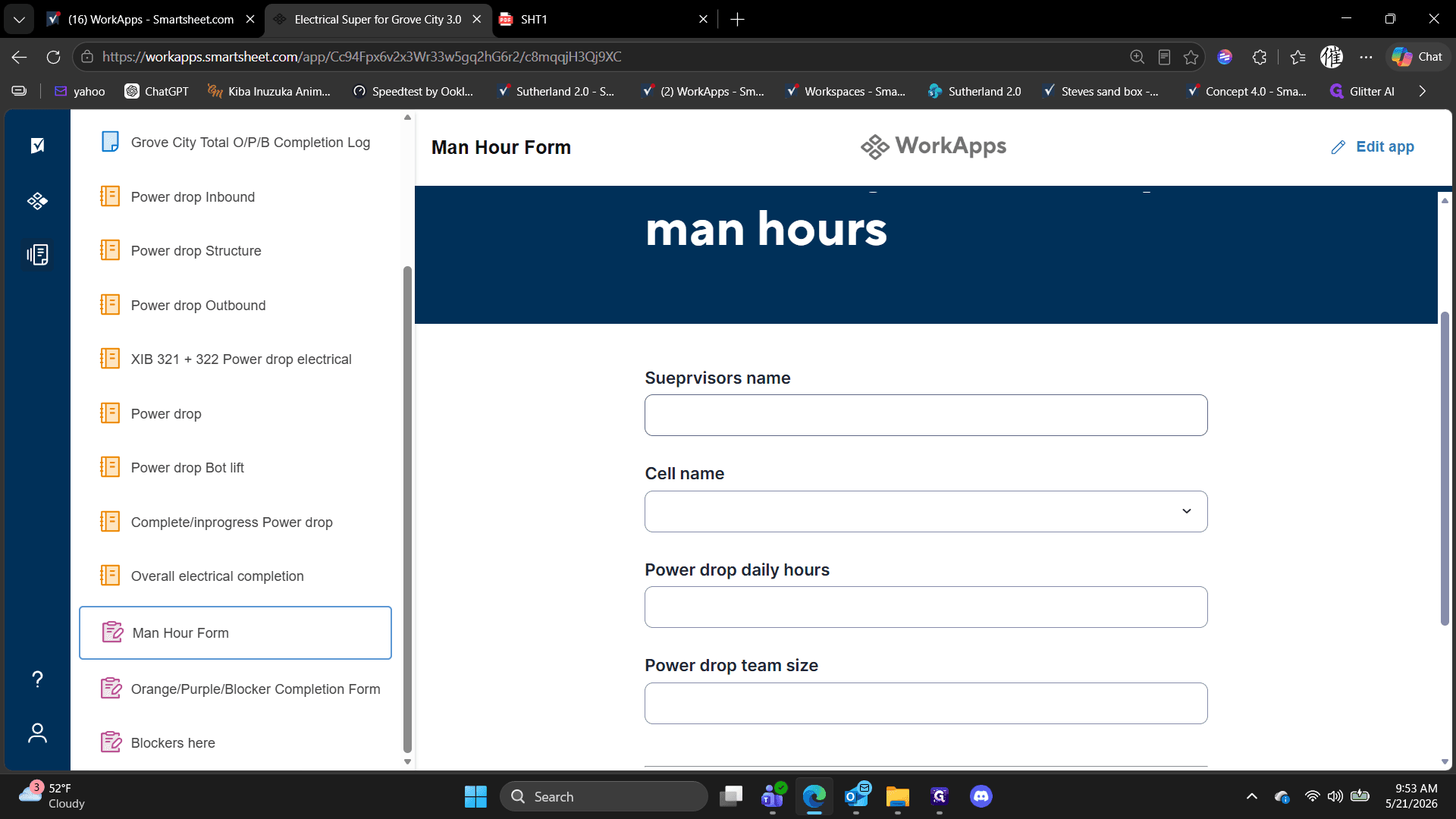Open the Power drop Inbound page

coord(193,197)
